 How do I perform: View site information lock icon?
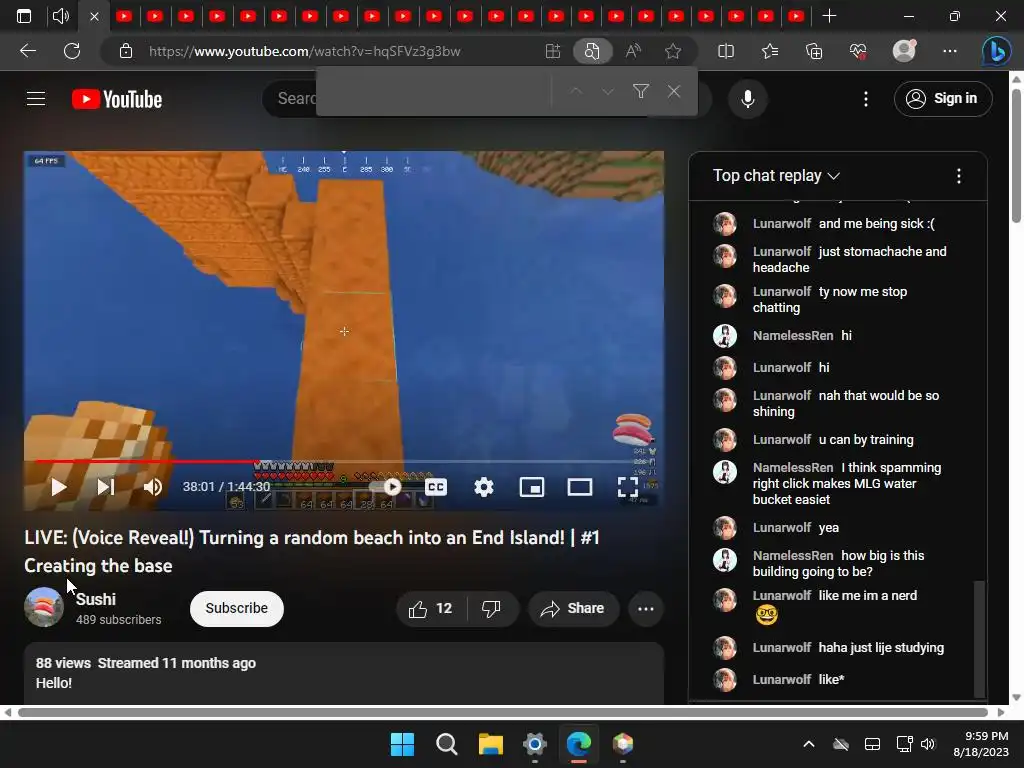point(126,51)
